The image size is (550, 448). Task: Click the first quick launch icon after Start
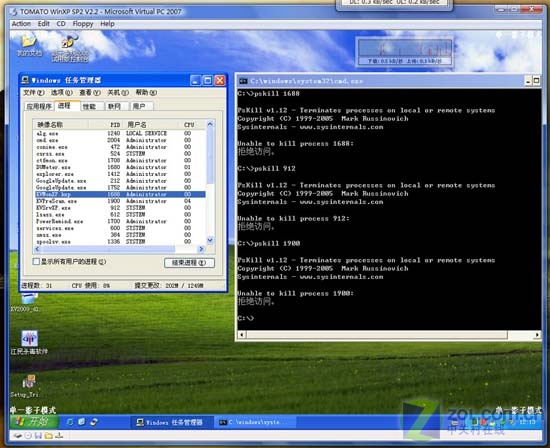[70, 422]
